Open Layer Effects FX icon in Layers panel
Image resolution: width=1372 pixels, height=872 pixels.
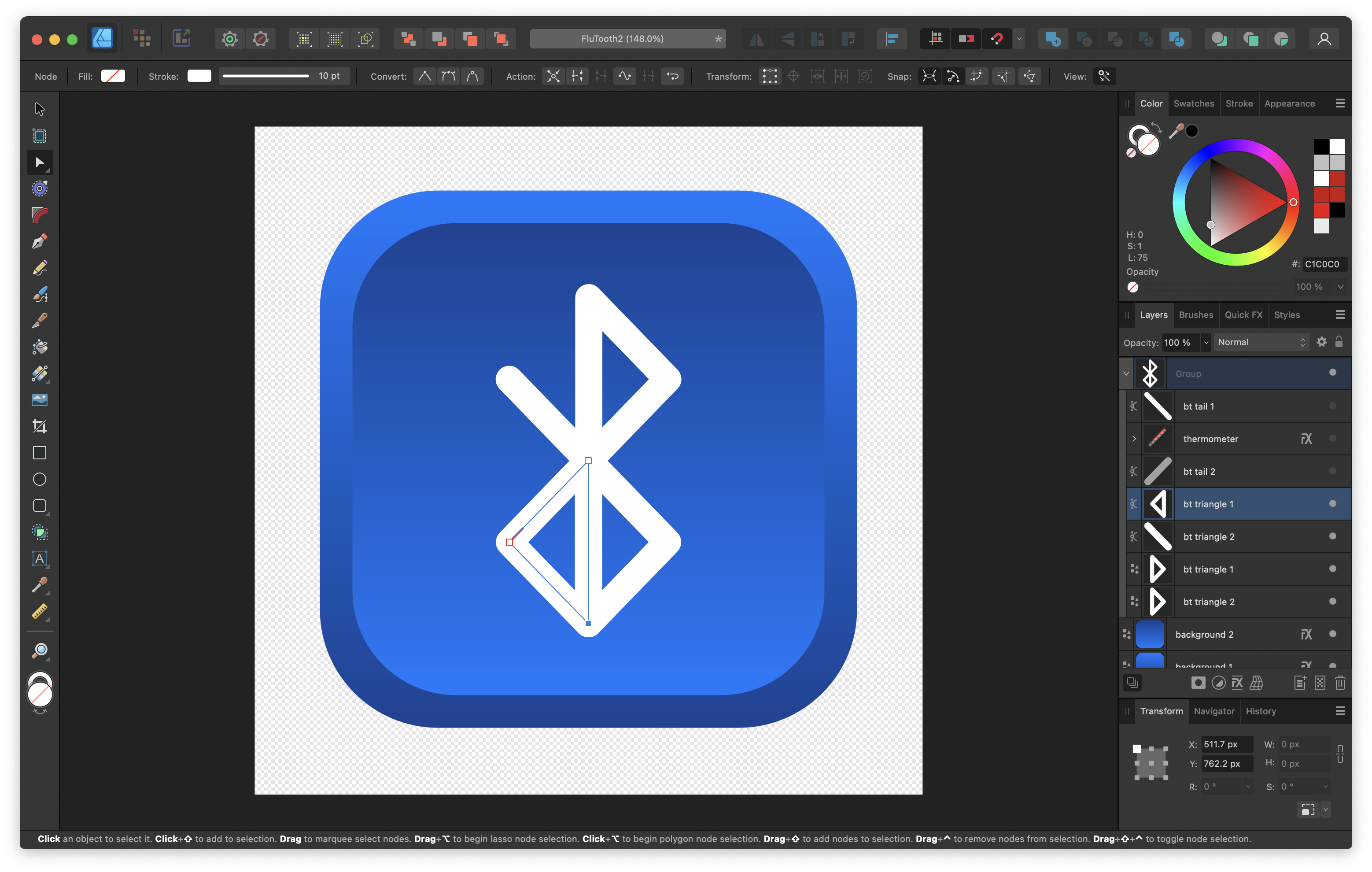click(x=1237, y=683)
